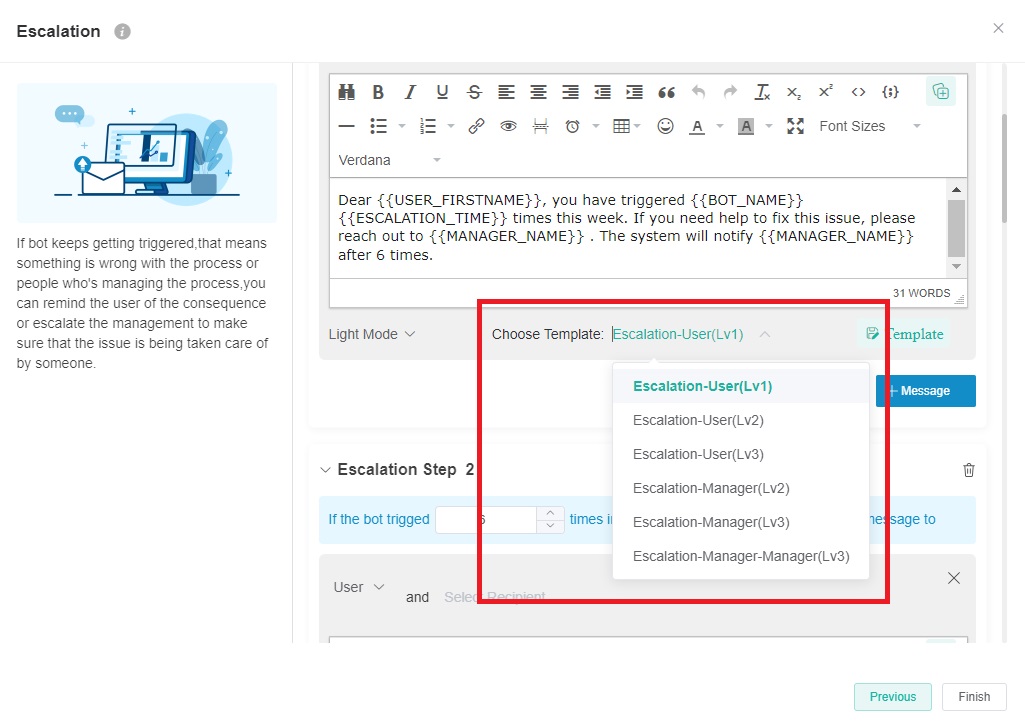1025x727 pixels.
Task: Toggle italic text style
Action: tap(410, 92)
